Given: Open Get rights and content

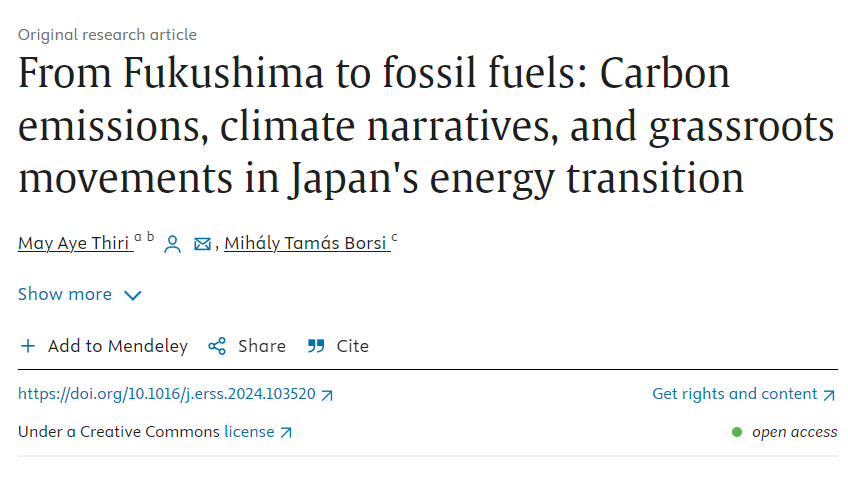Looking at the screenshot, I should point(734,394).
